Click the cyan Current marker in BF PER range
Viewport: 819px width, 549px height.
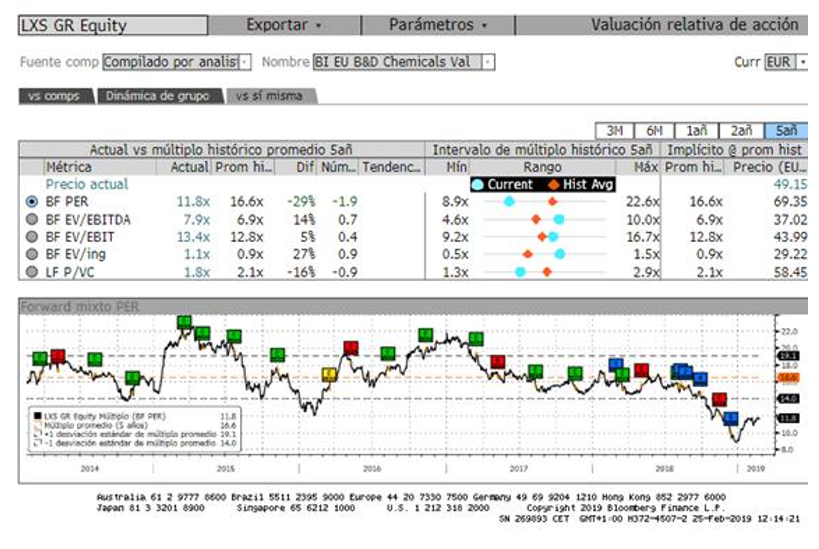(509, 202)
